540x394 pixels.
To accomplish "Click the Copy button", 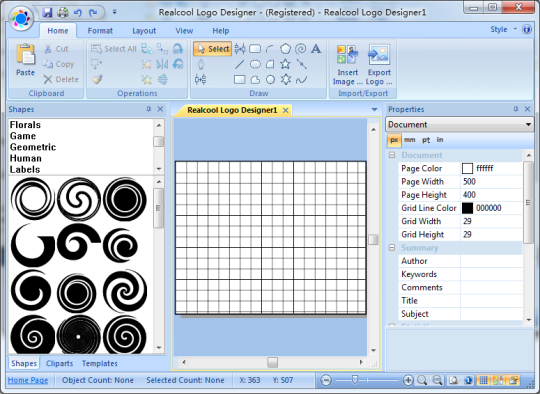I will tap(59, 64).
